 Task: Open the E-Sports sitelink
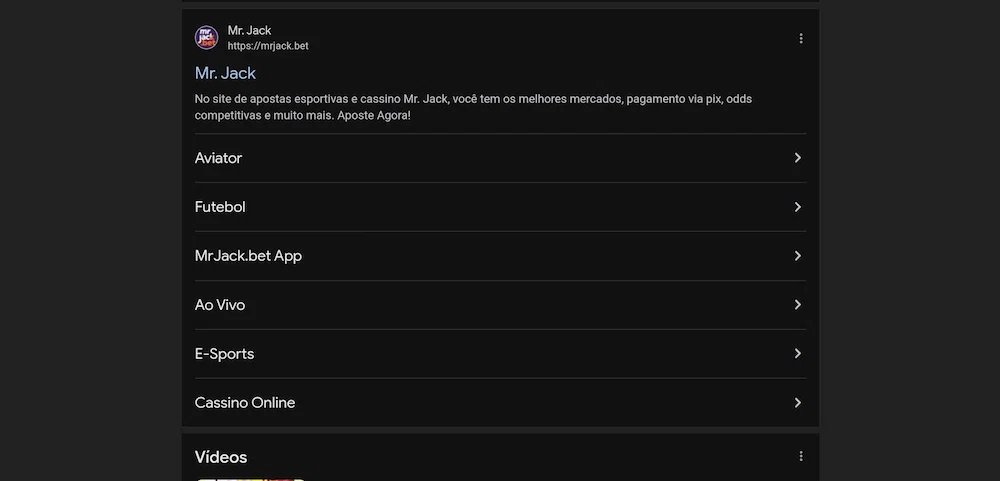(x=500, y=354)
